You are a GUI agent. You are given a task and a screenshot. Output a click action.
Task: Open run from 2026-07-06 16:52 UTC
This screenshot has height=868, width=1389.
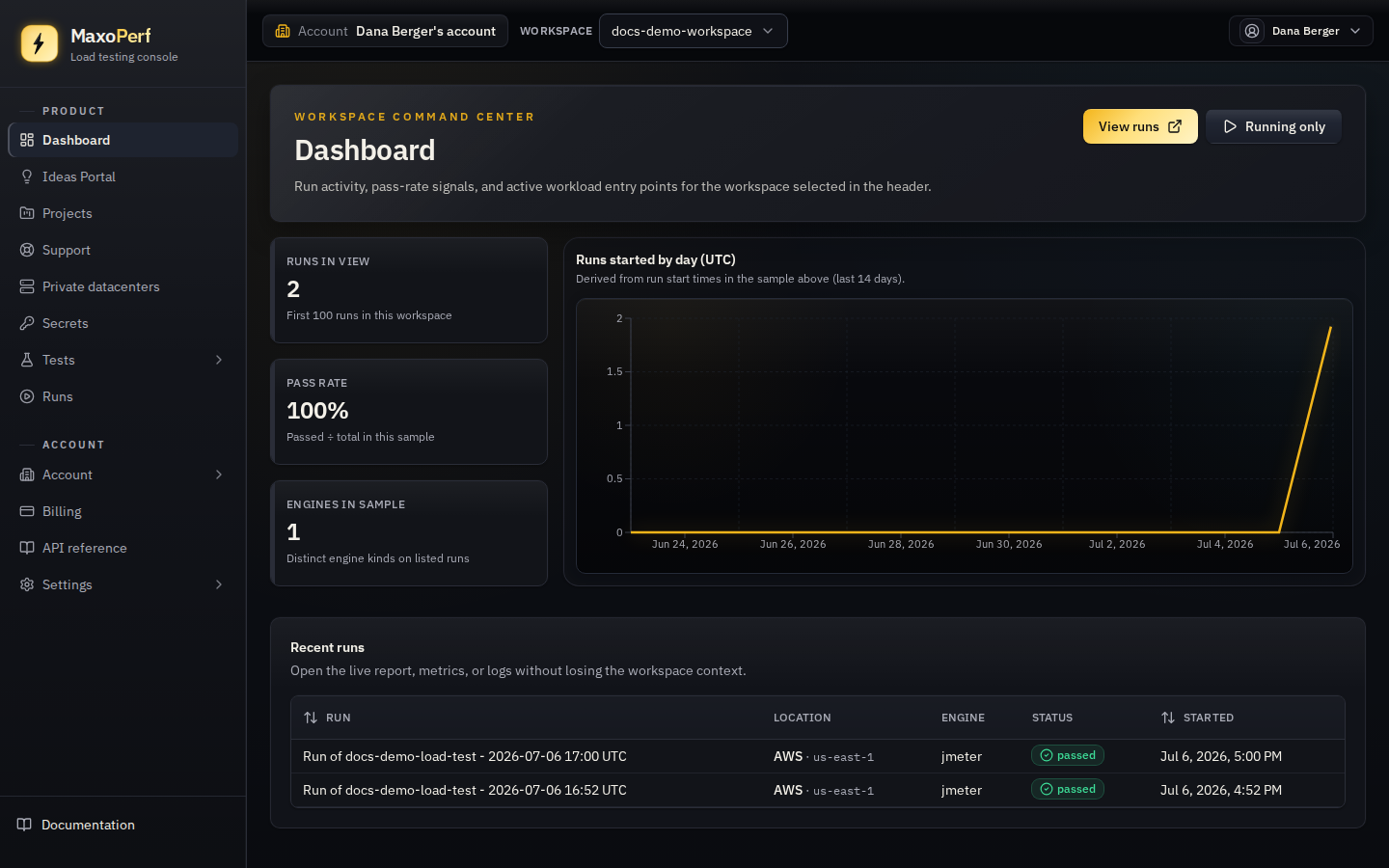pos(465,790)
